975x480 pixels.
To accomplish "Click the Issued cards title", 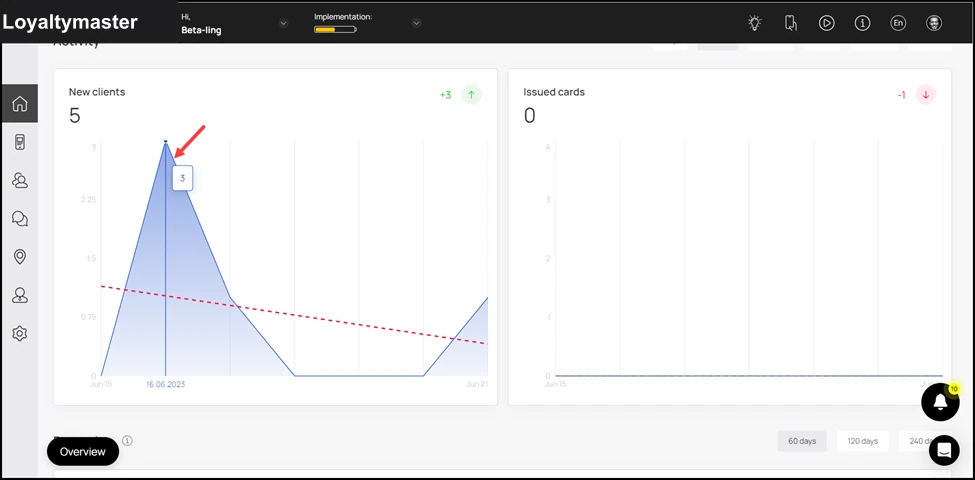I will tap(554, 92).
